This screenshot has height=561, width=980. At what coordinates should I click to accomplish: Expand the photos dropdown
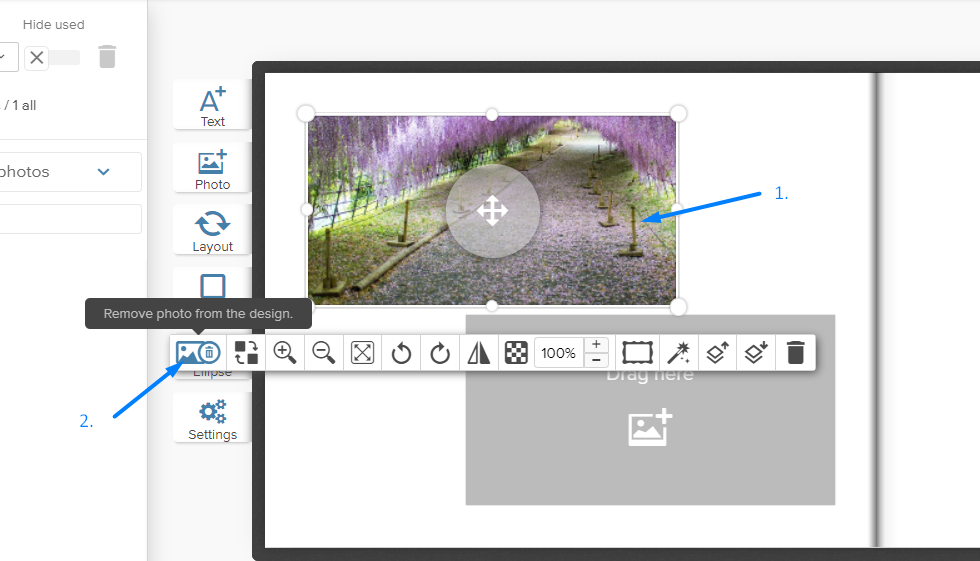[70, 172]
